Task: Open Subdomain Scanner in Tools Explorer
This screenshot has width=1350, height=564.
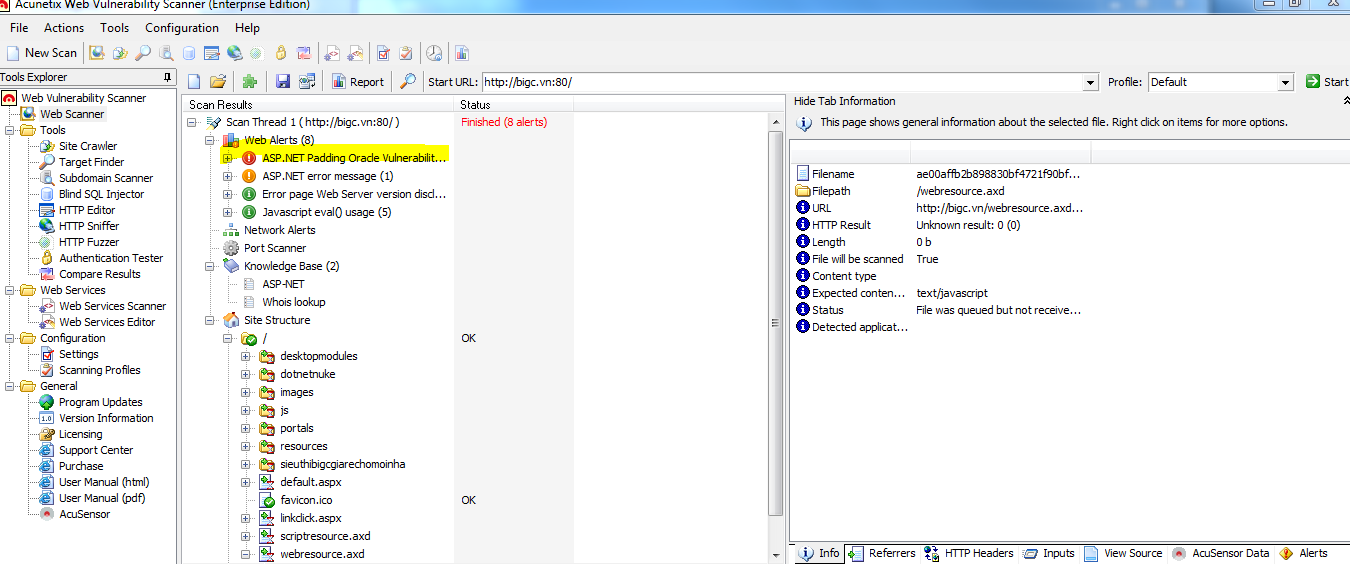Action: pyautogui.click(x=106, y=178)
